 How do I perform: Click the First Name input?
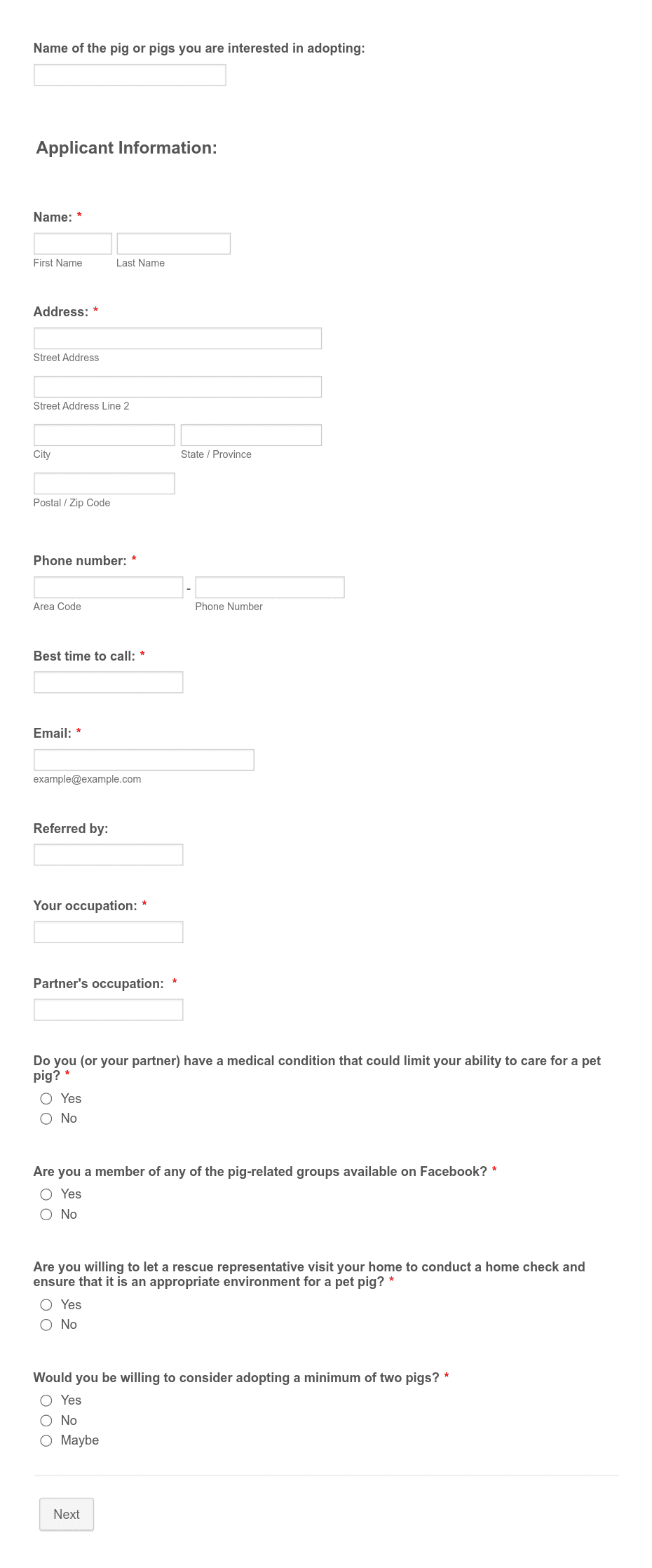tap(72, 243)
